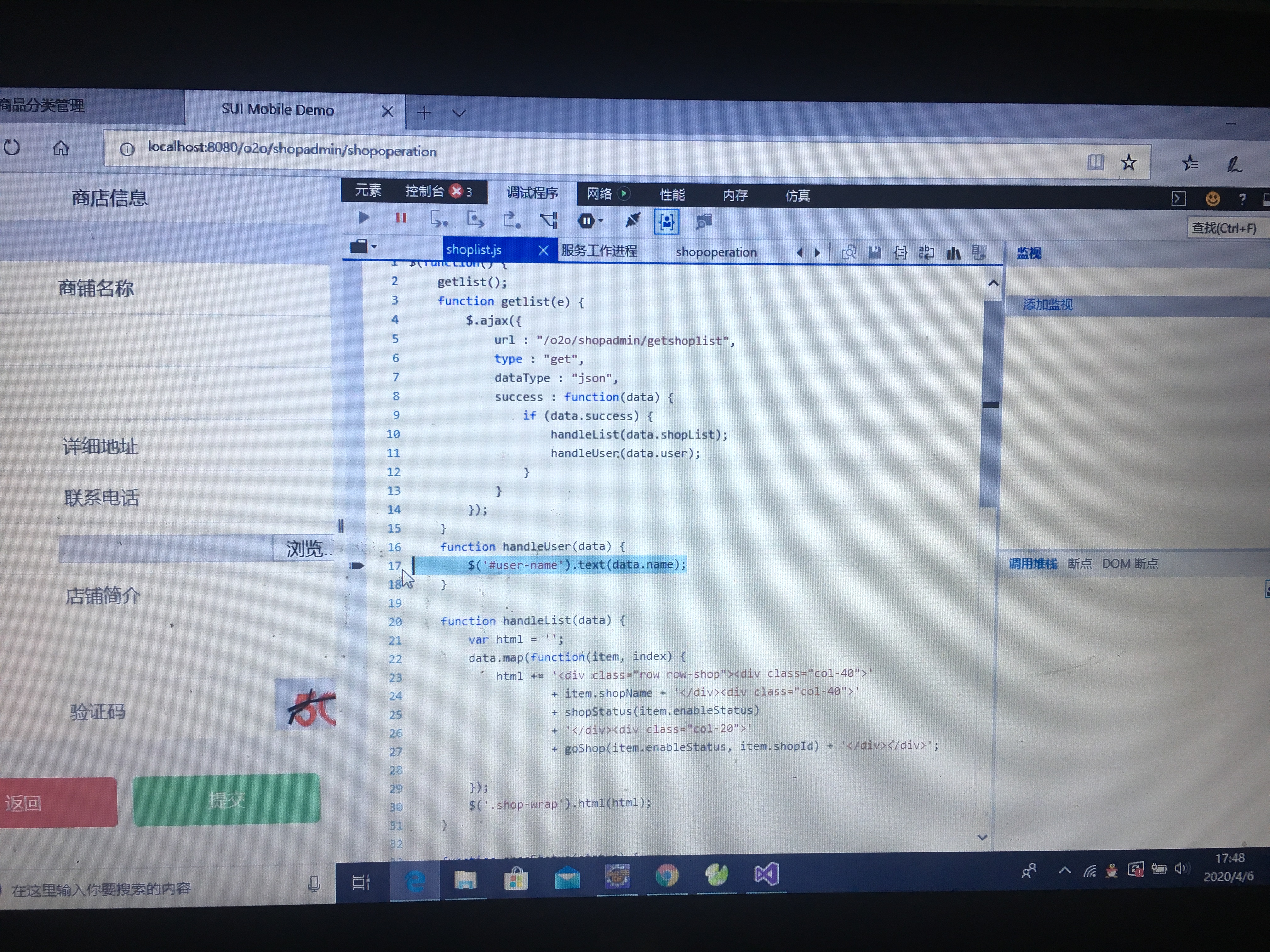Click the Break on new worker icon
Image resolution: width=1270 pixels, height=952 pixels.
[x=549, y=220]
